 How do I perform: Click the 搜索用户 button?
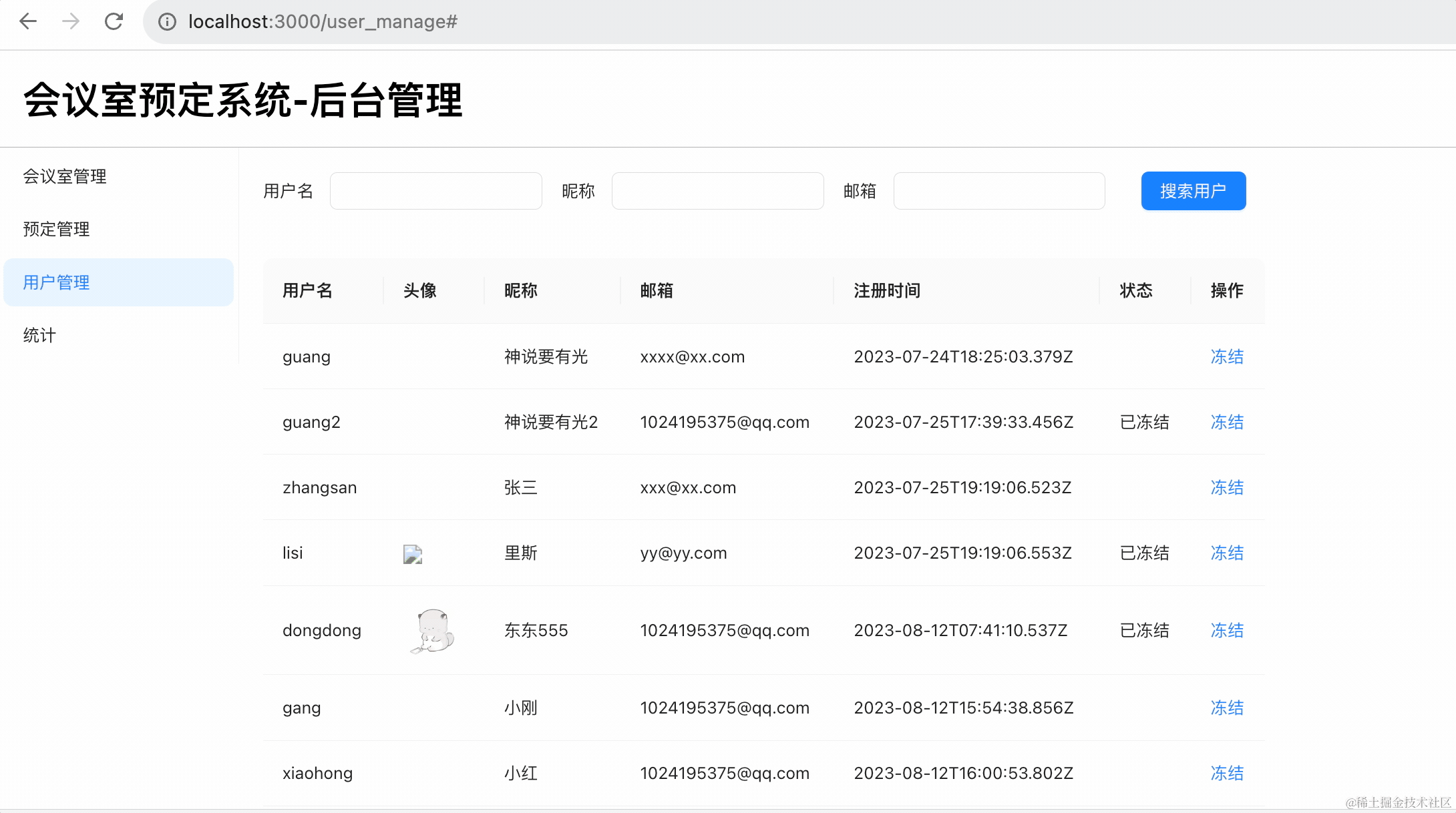pos(1193,191)
